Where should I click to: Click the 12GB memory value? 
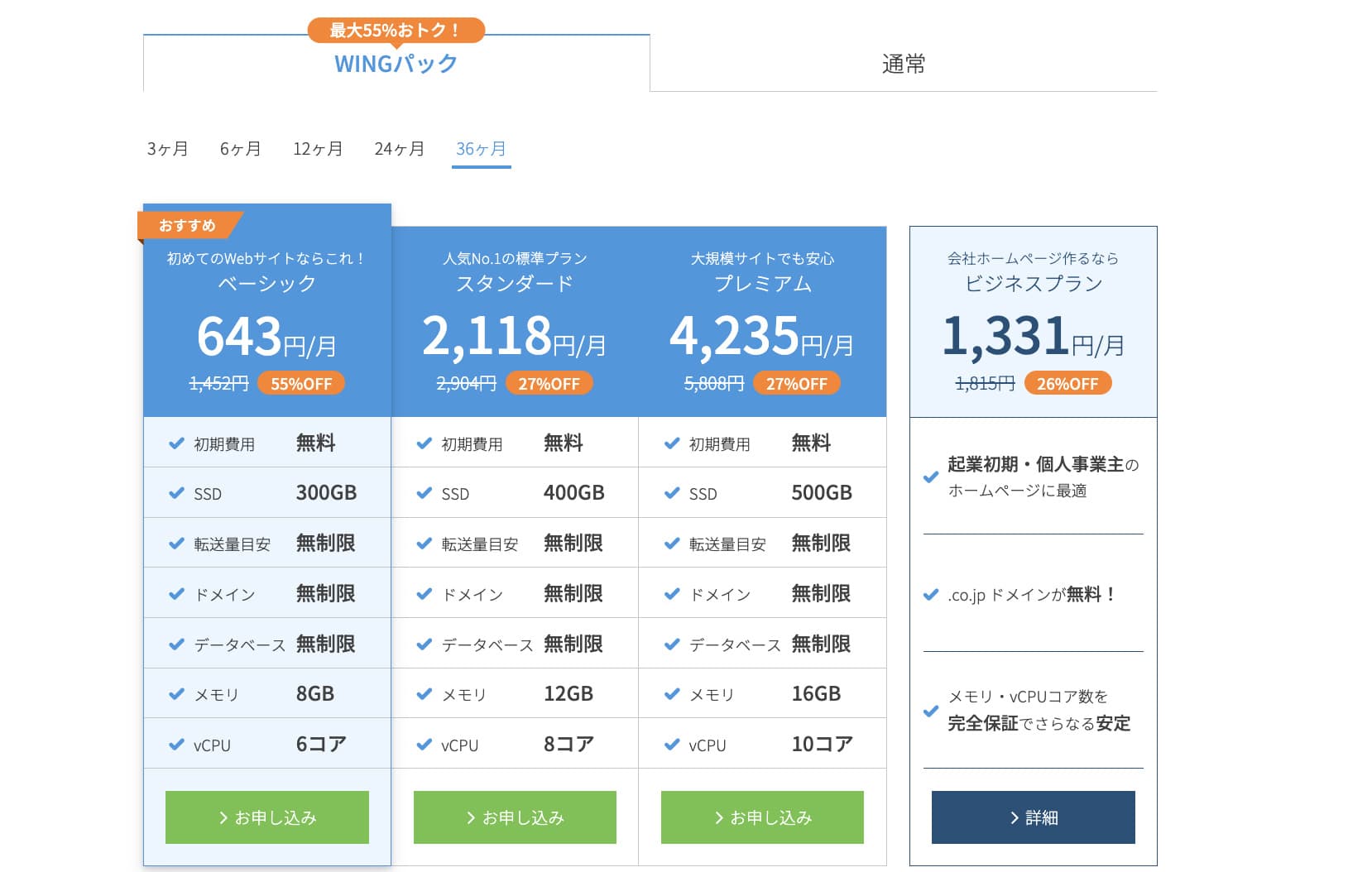(568, 694)
